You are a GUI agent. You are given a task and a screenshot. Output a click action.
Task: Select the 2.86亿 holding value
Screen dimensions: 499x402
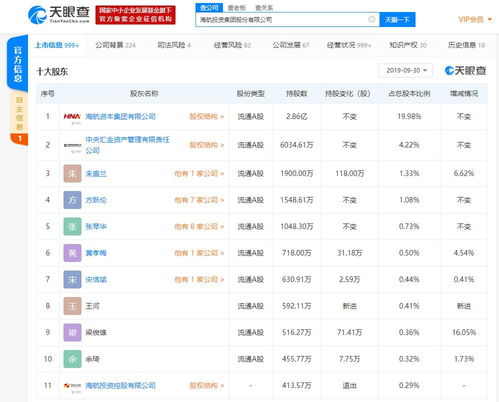[x=297, y=117]
